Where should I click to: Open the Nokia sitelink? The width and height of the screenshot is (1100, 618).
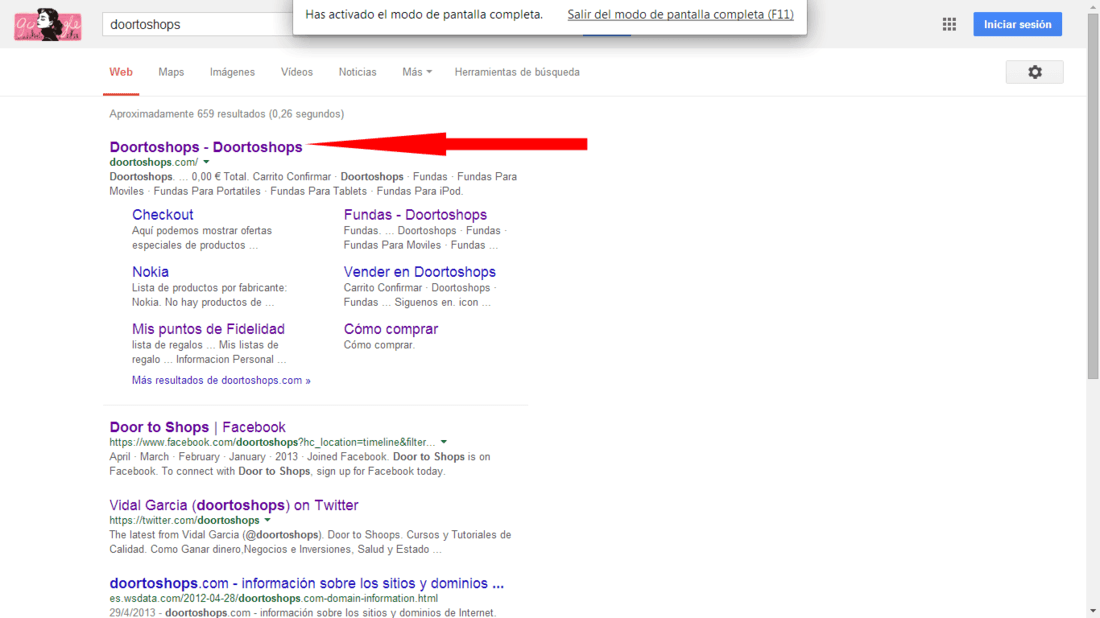coord(150,271)
